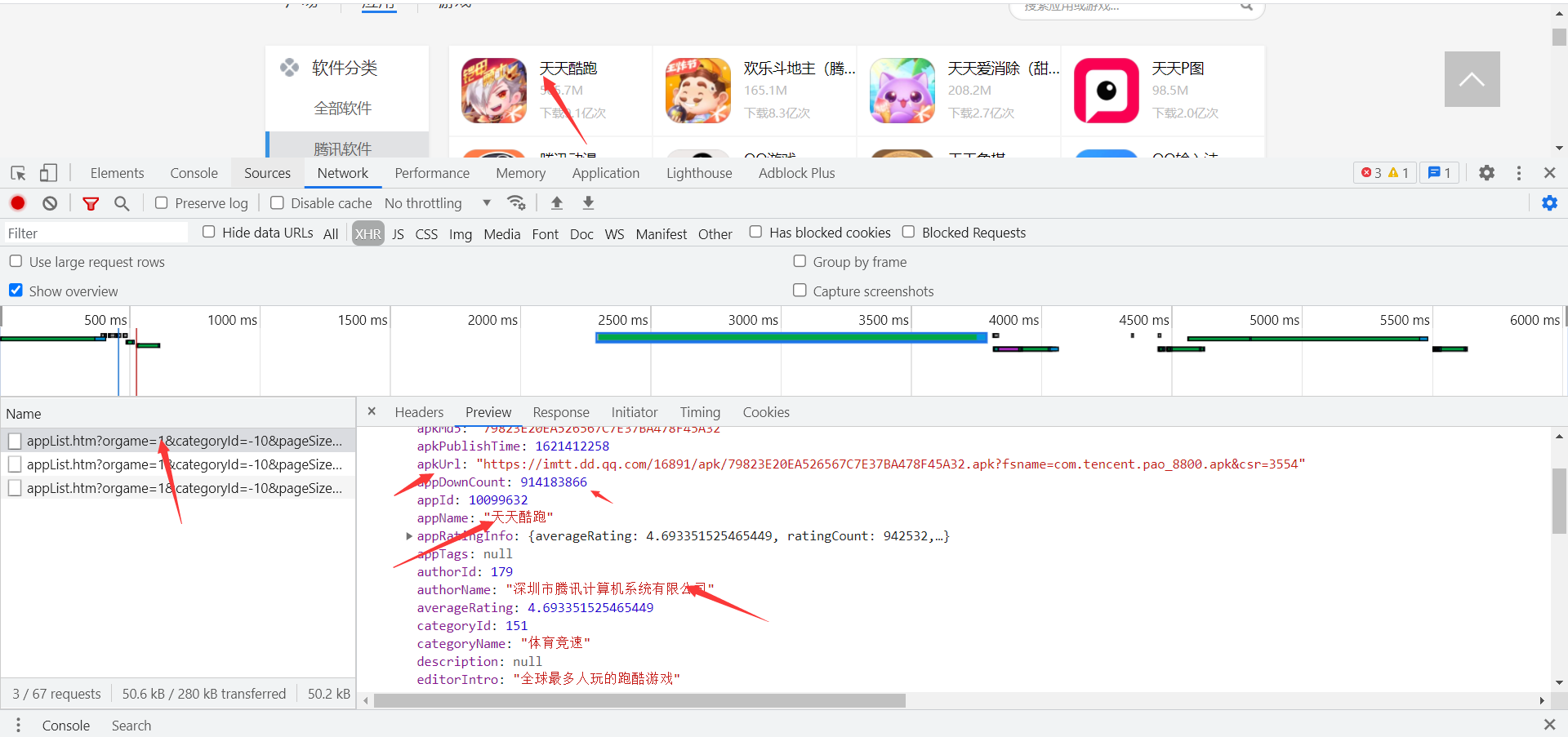Click the preview horizontal scrollbar
This screenshot has height=737, width=1568.
coord(639,700)
